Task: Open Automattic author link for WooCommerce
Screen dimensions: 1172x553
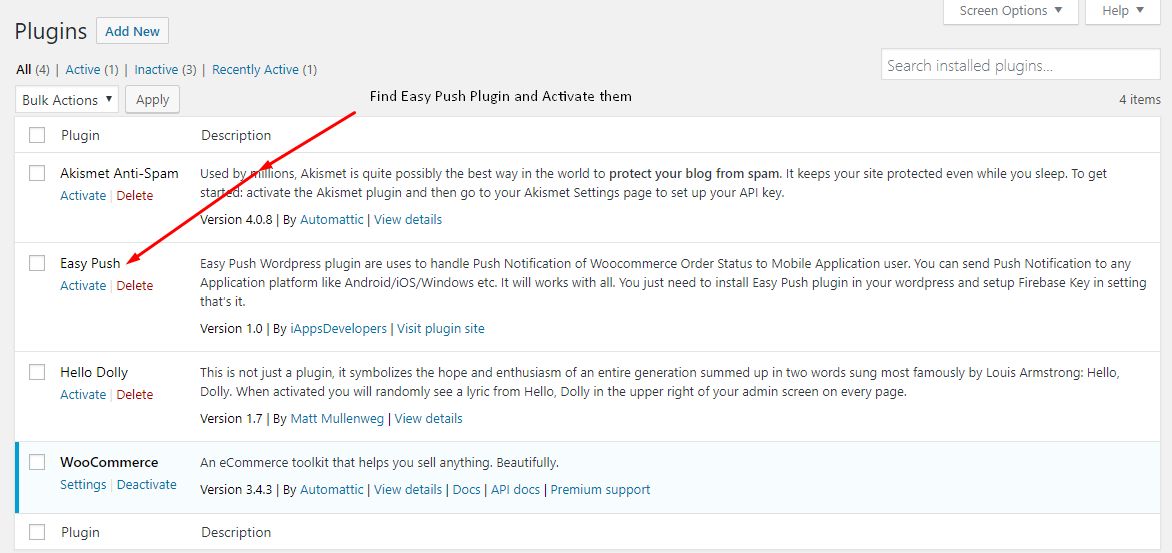Action: click(x=332, y=489)
